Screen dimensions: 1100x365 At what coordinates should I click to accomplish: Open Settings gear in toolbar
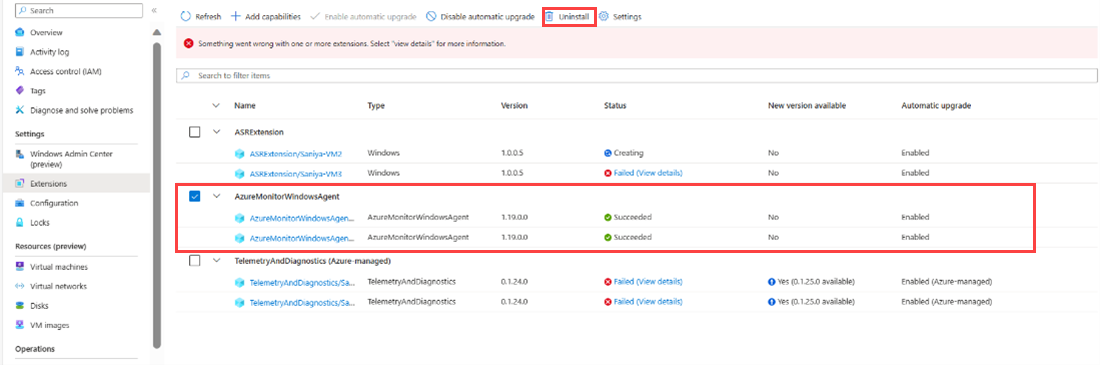coord(603,16)
